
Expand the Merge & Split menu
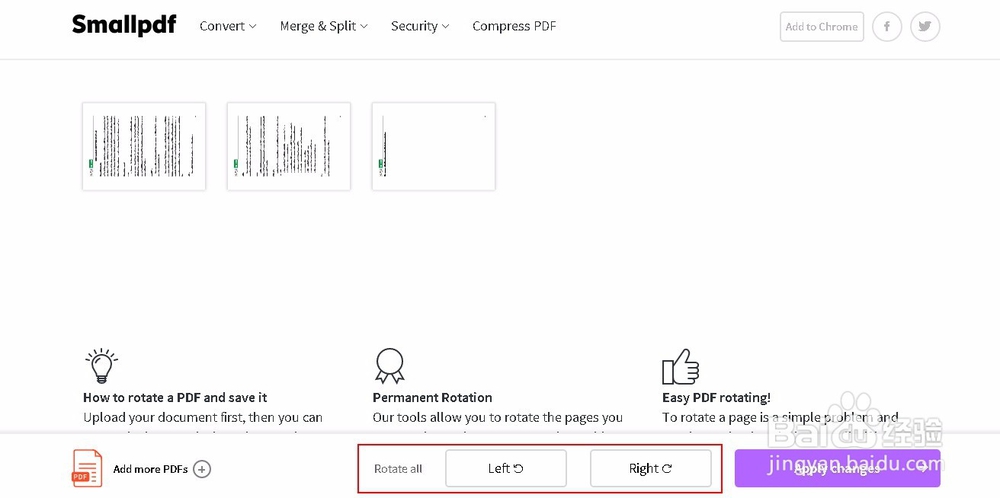pyautogui.click(x=323, y=26)
